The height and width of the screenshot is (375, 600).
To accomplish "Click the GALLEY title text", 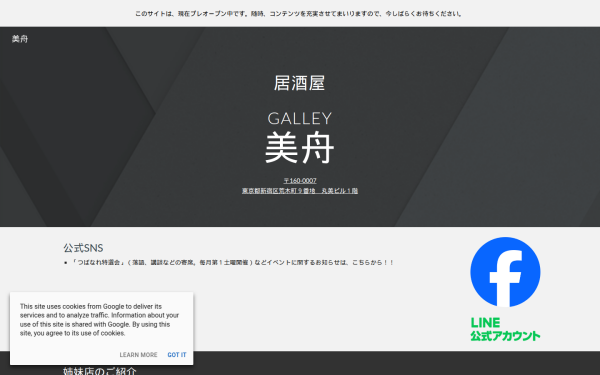I will point(300,118).
